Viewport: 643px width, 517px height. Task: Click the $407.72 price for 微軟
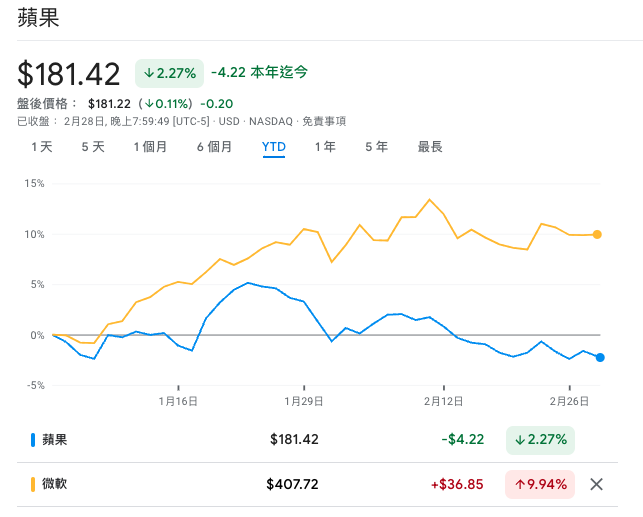[x=292, y=484]
